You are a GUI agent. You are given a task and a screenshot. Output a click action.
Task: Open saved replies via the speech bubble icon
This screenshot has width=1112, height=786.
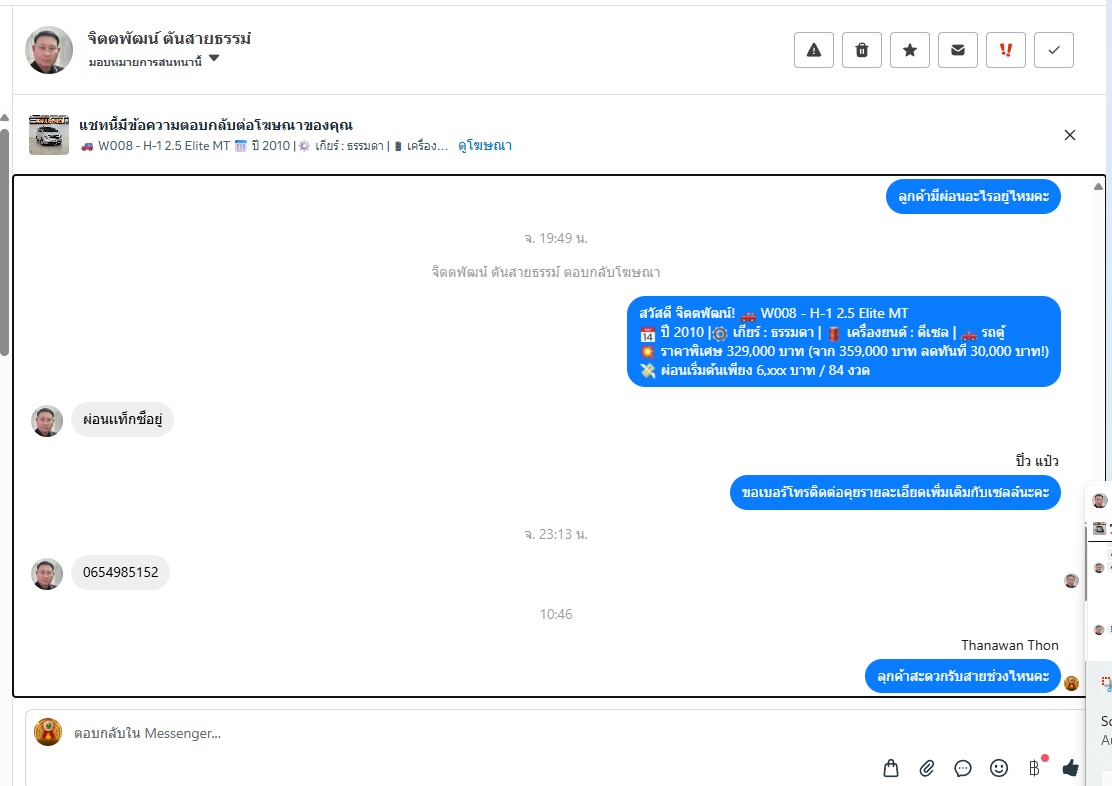(x=962, y=768)
